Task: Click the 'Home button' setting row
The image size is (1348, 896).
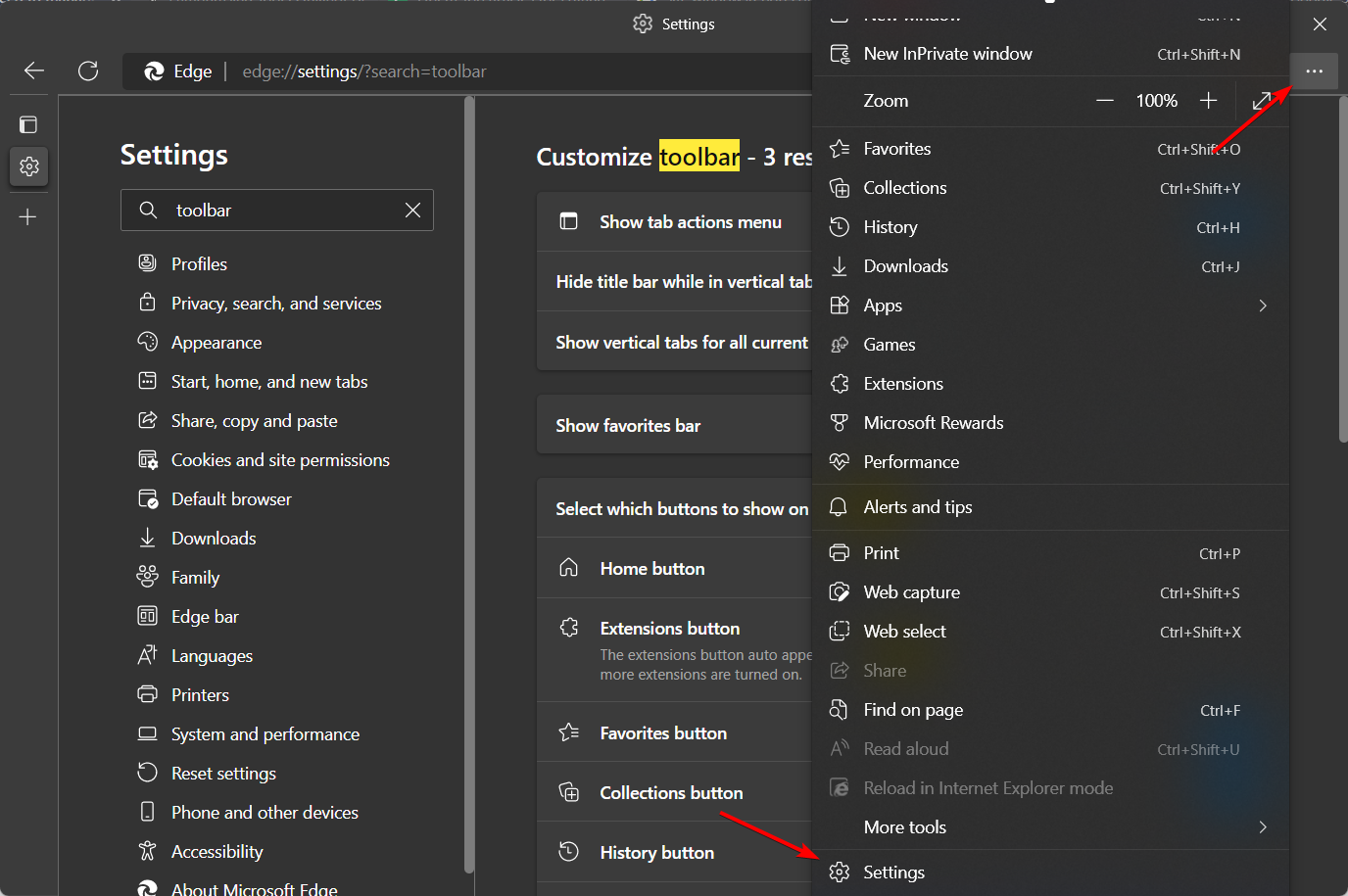Action: coord(675,568)
